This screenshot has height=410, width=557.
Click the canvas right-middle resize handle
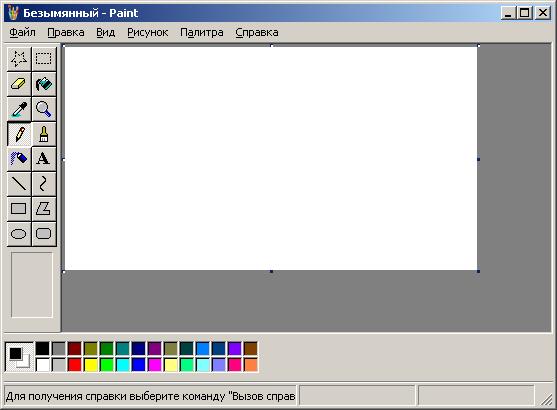pyautogui.click(x=478, y=160)
